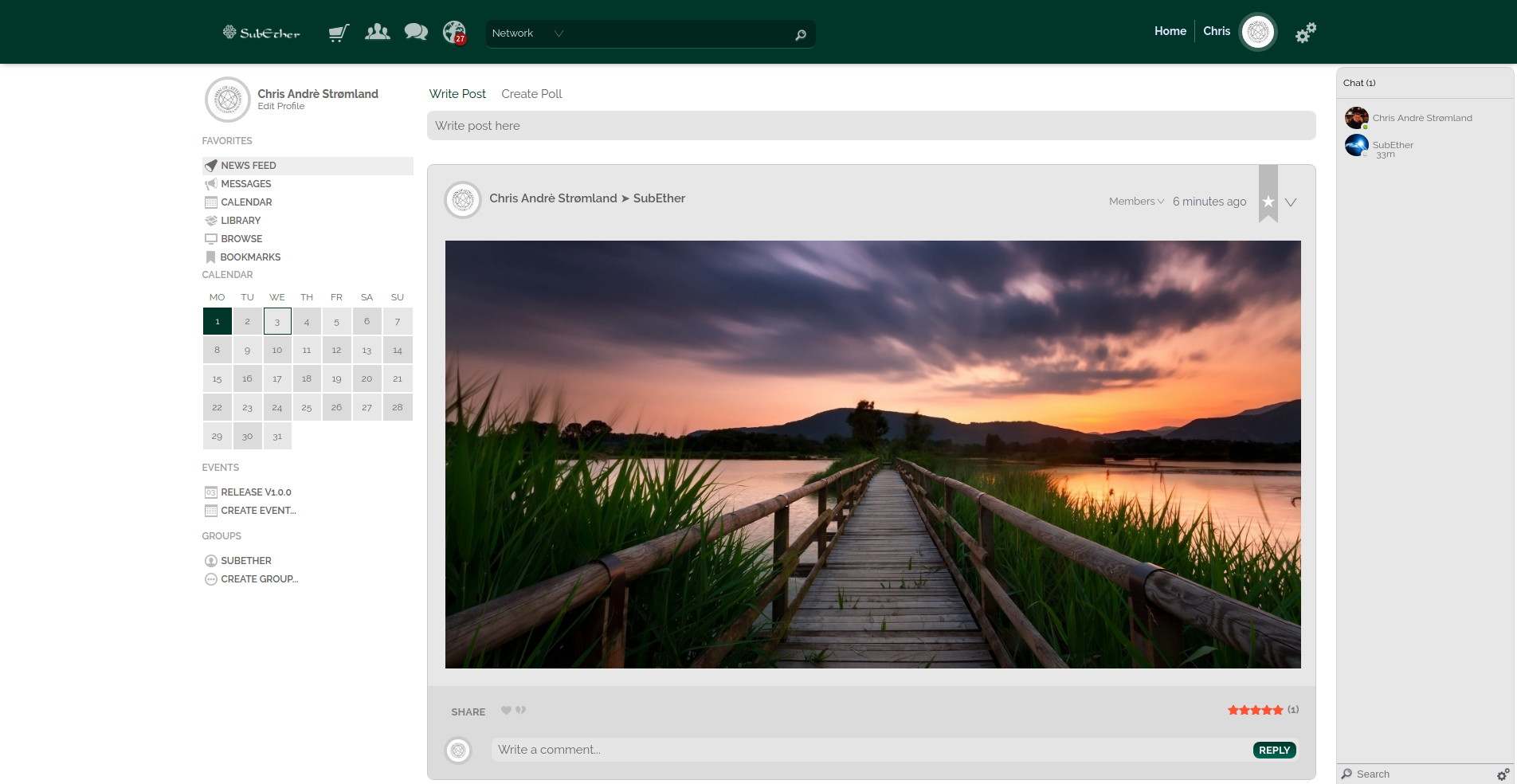Dislike the post with broken heart icon

520,710
